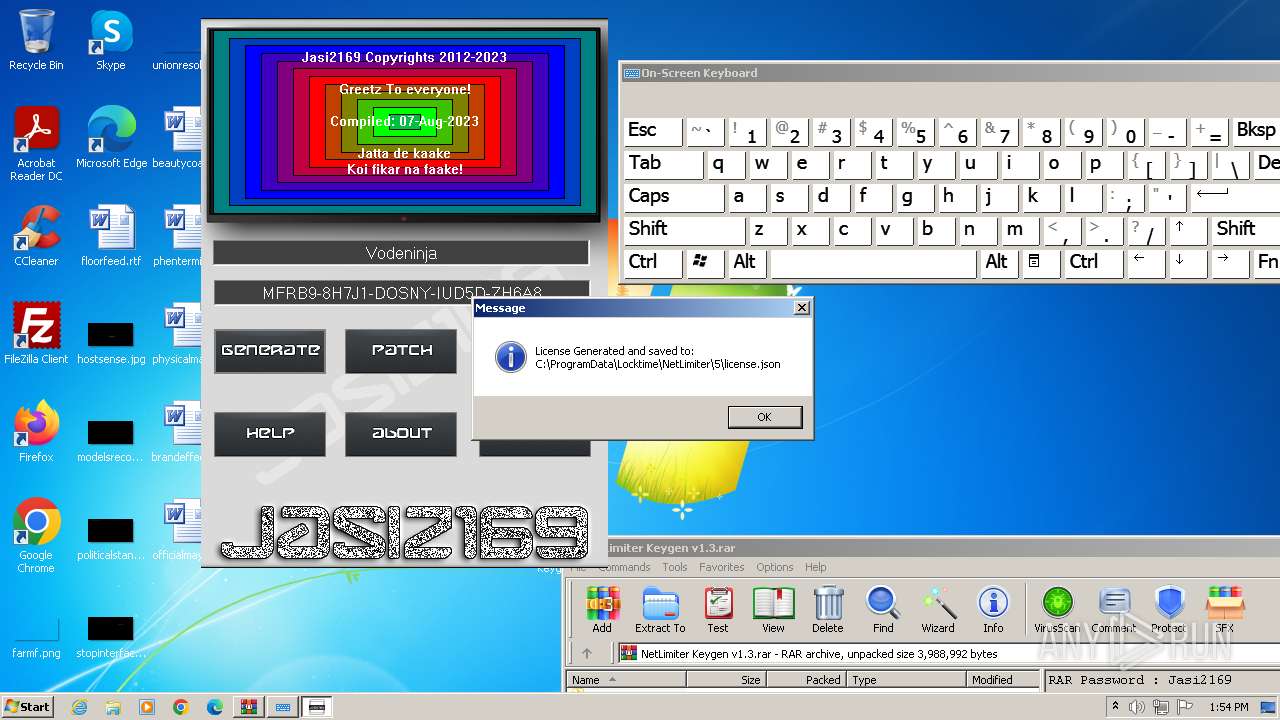Viewport: 1280px width, 720px height.
Task: Click the Patch button in keygen
Action: click(401, 351)
